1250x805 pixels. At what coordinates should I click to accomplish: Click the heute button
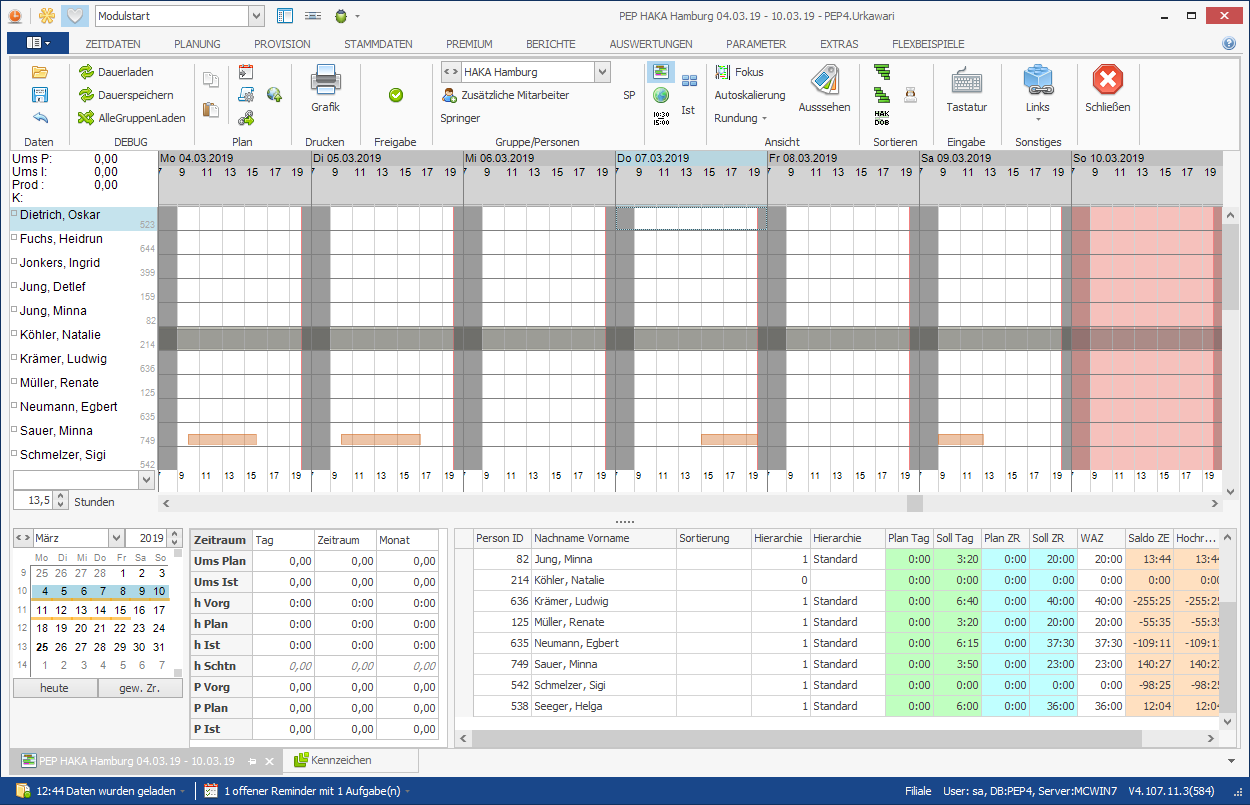point(54,688)
